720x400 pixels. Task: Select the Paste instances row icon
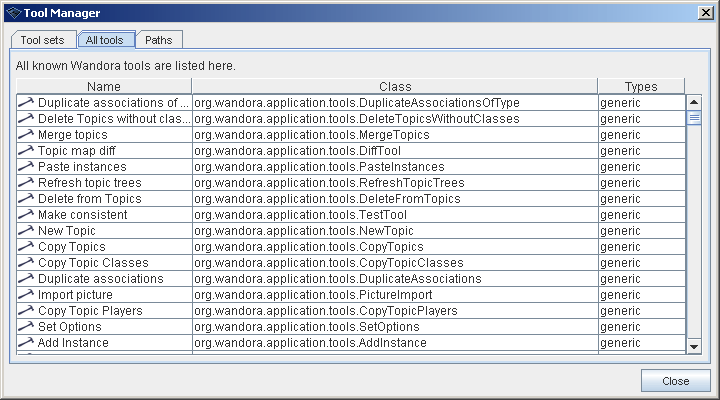pyautogui.click(x=26, y=167)
